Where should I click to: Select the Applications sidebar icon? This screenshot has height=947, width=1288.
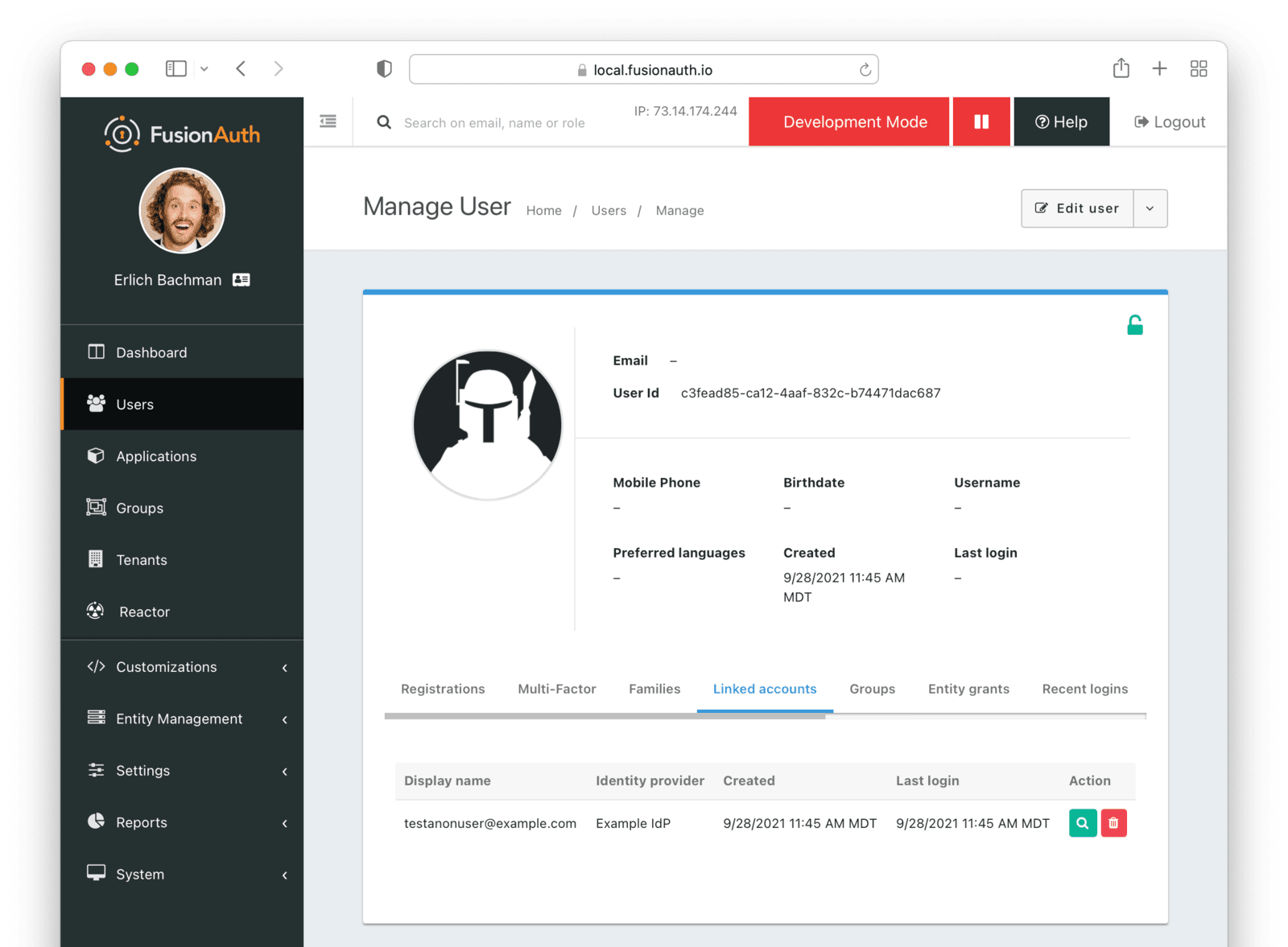click(x=95, y=455)
